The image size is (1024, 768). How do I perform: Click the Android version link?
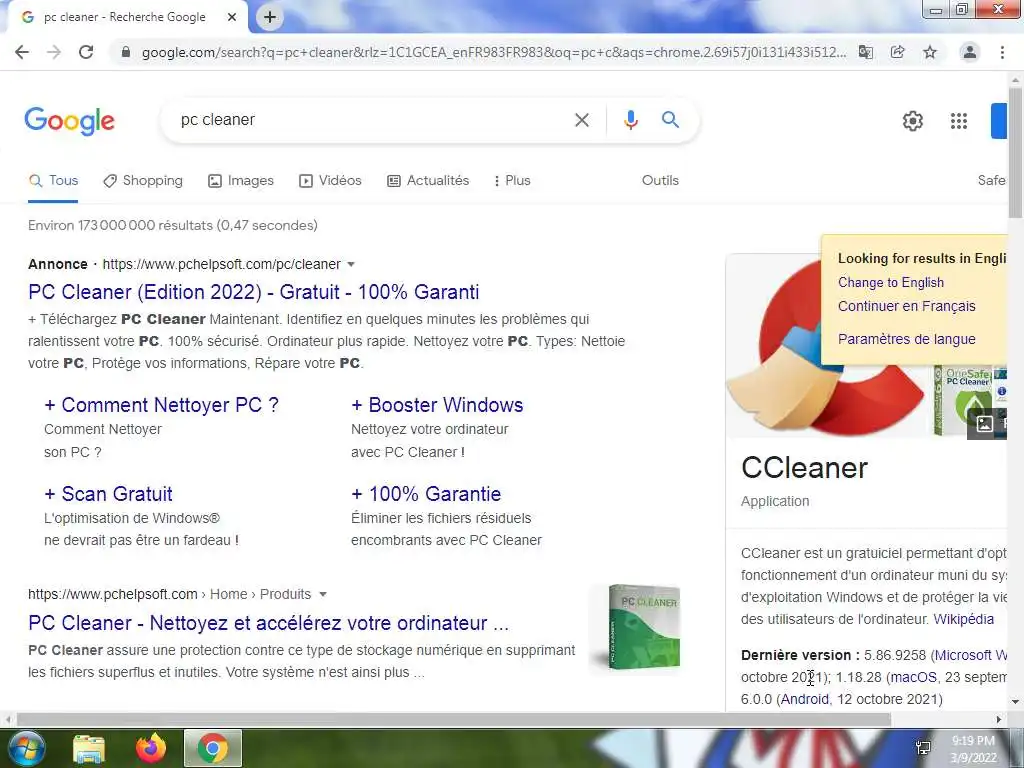pos(805,699)
